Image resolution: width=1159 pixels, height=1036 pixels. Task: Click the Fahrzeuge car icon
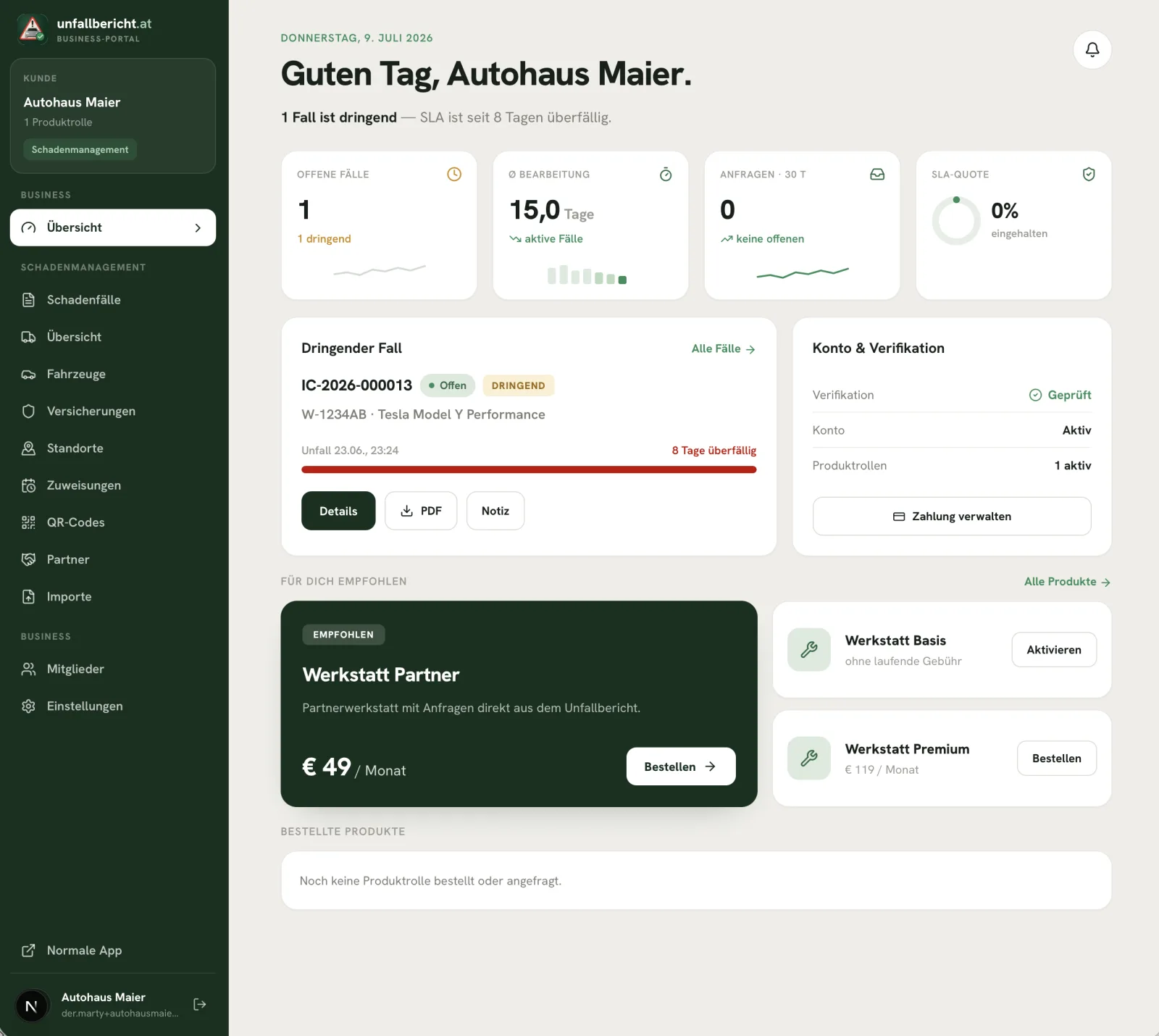[x=28, y=375]
